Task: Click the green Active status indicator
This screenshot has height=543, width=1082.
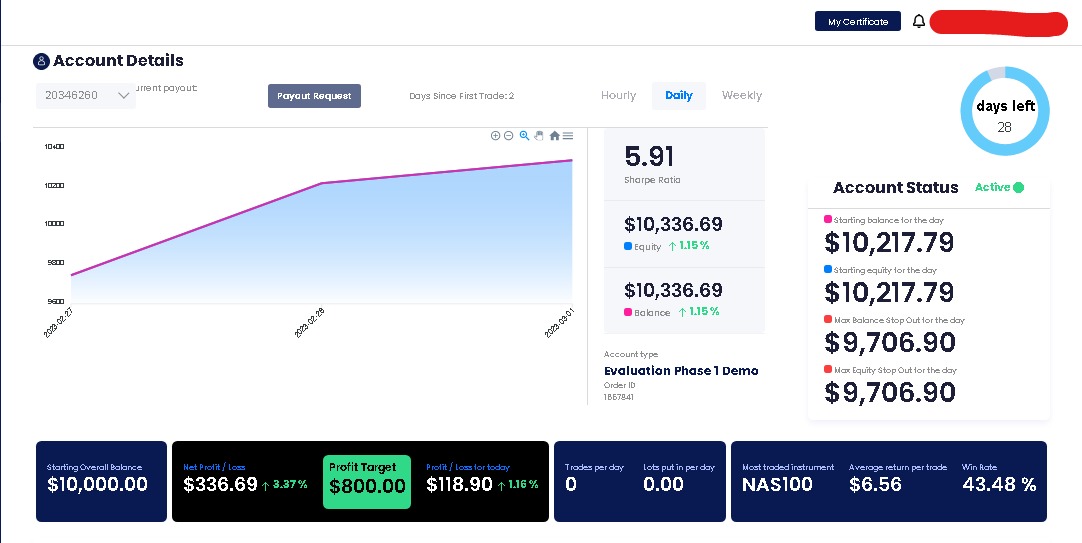Action: coord(1019,187)
